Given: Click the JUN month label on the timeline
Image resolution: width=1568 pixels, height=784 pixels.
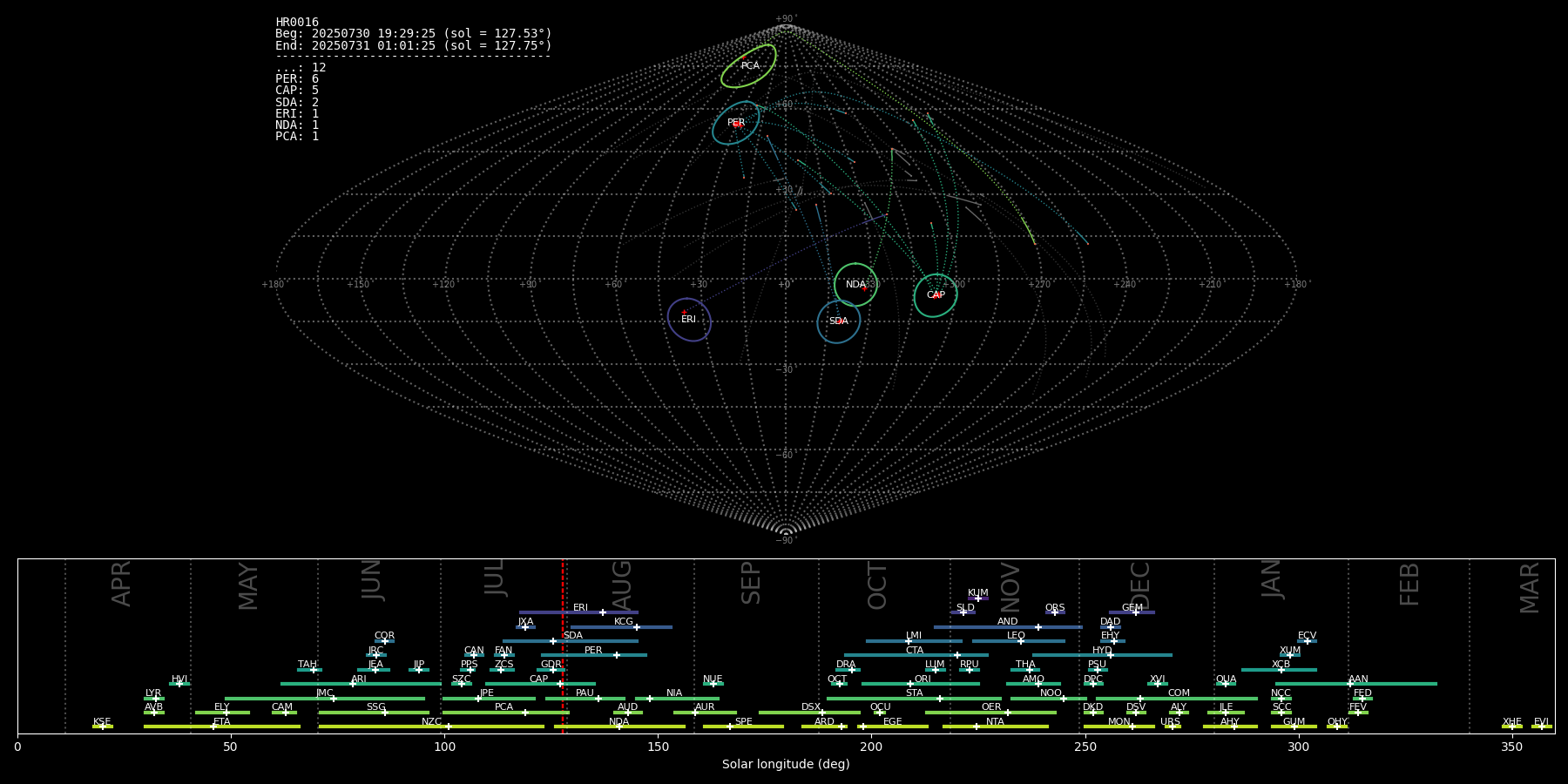Looking at the screenshot, I should click(372, 580).
